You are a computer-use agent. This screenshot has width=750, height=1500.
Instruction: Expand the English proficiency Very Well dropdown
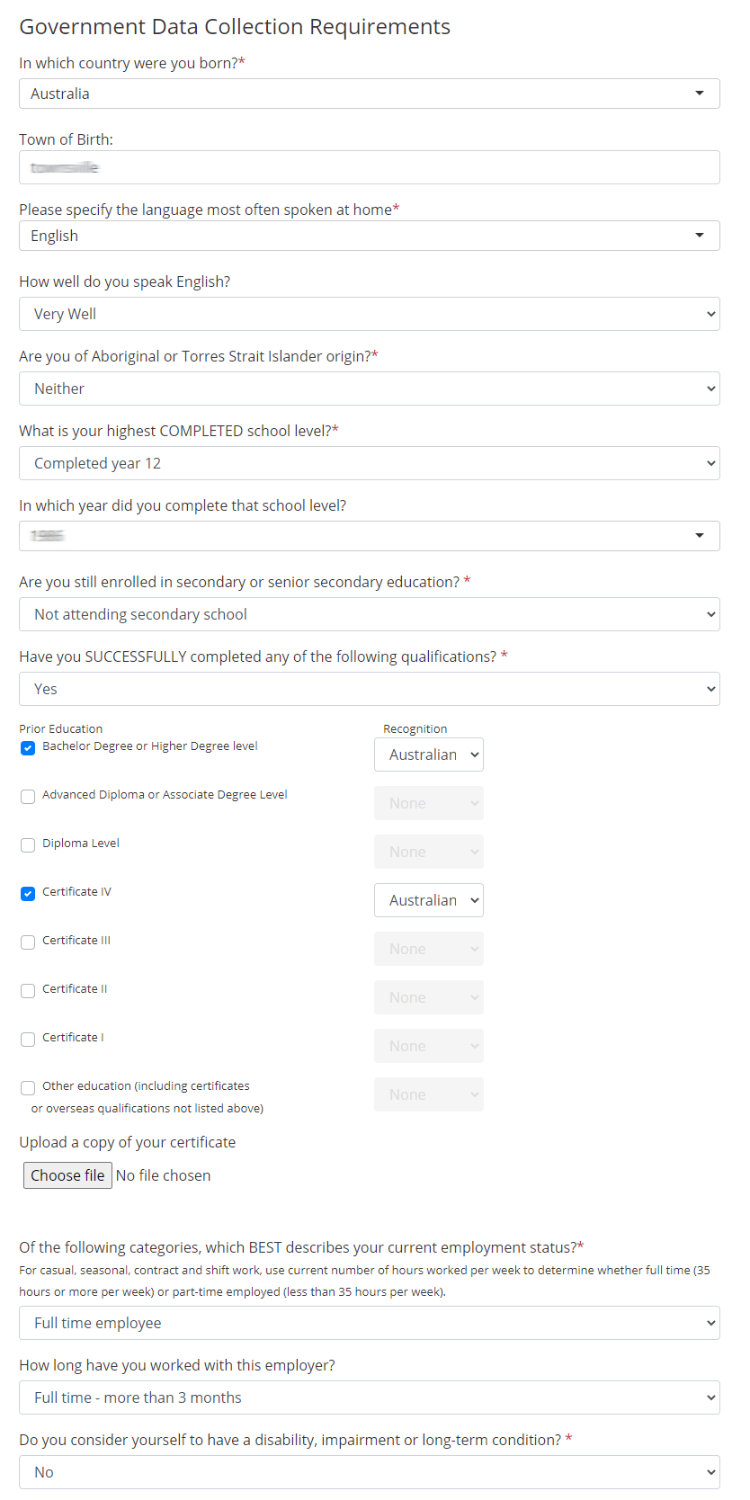369,314
